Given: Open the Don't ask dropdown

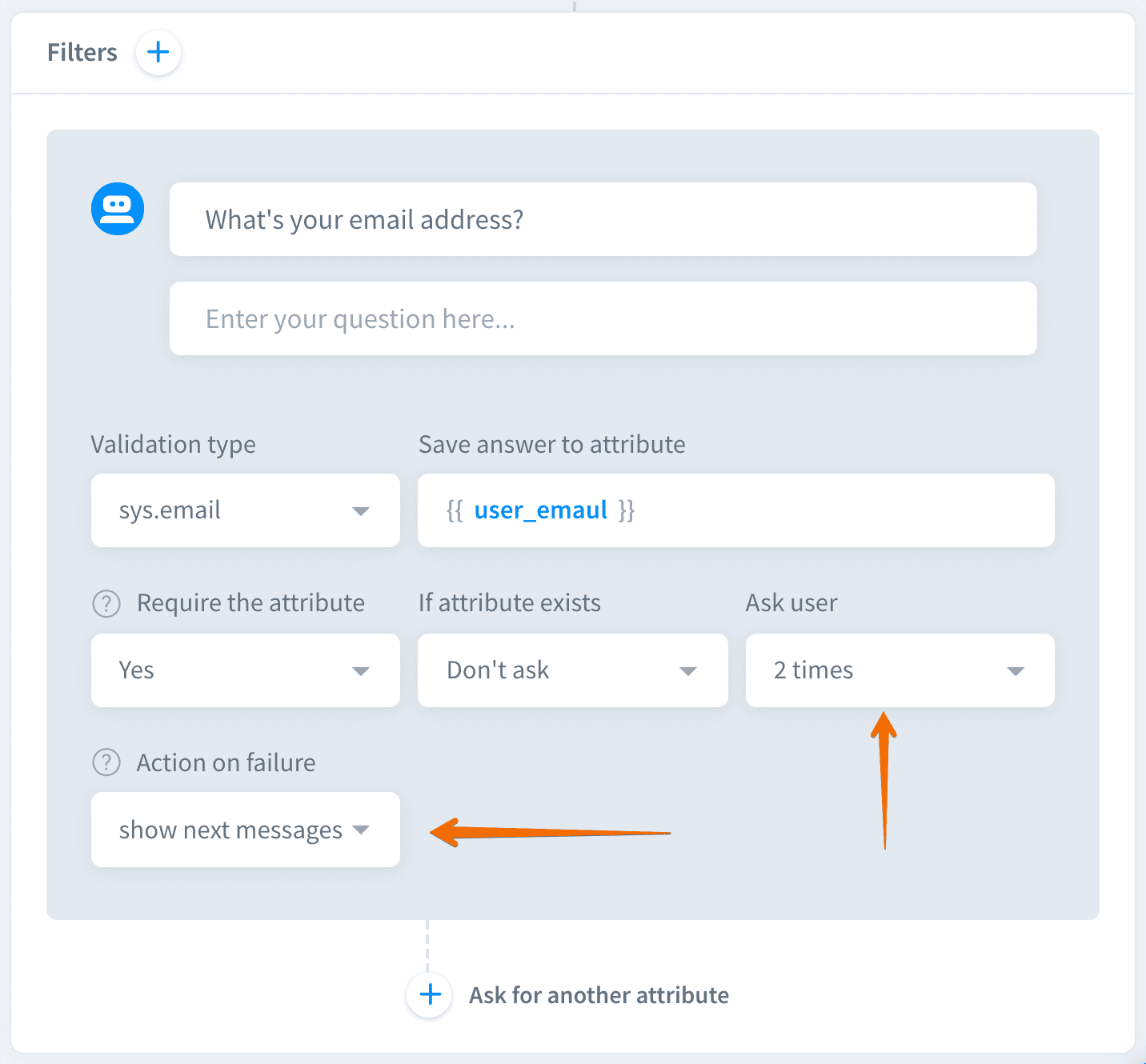Looking at the screenshot, I should [x=572, y=670].
